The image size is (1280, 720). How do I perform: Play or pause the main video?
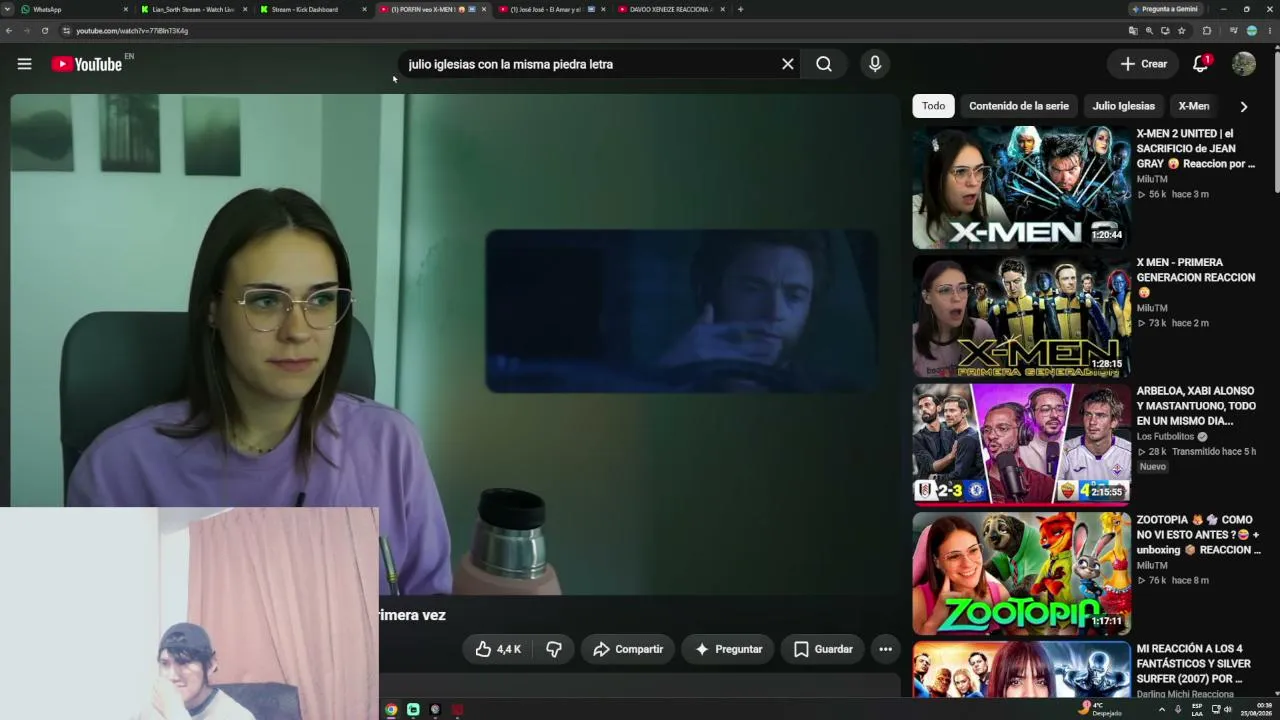click(x=456, y=345)
